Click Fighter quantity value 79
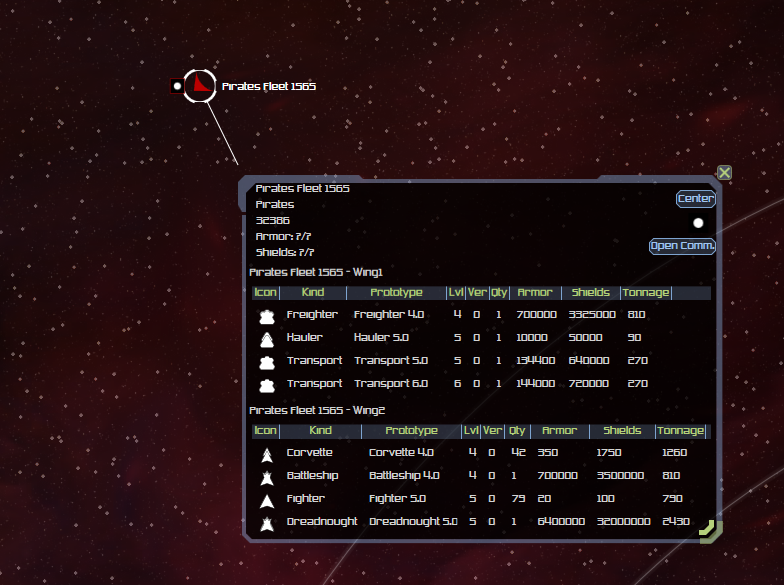The width and height of the screenshot is (784, 585). pyautogui.click(x=518, y=498)
